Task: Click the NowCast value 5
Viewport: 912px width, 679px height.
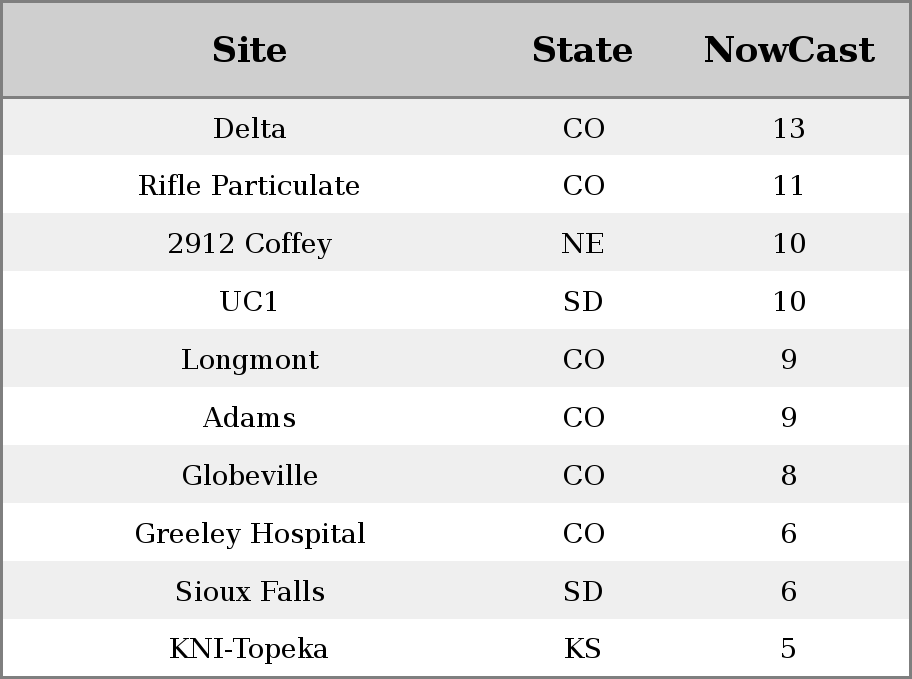Action: (789, 649)
